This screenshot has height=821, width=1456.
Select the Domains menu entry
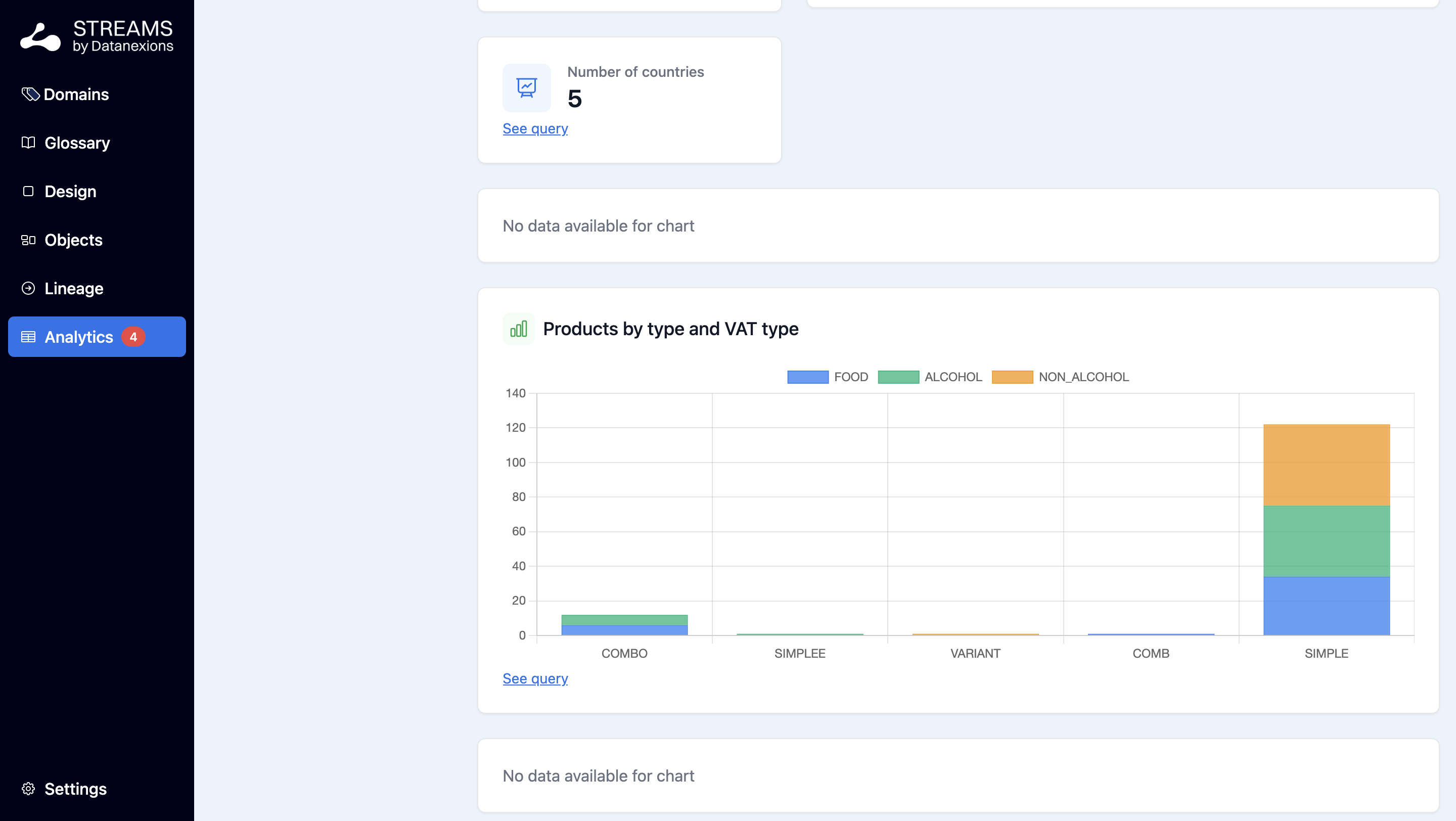(76, 94)
